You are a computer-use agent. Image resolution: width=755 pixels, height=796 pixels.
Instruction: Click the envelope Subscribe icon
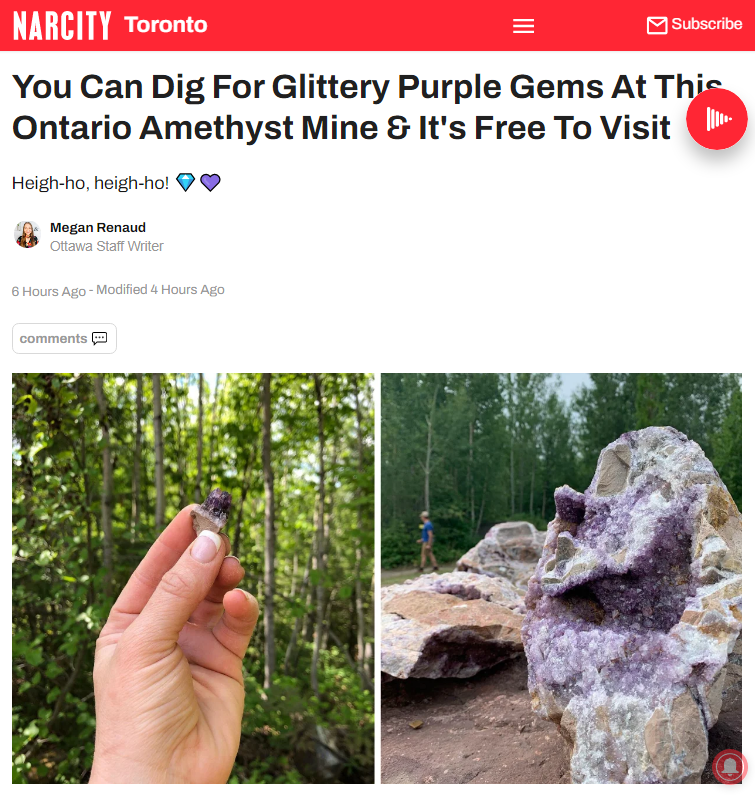656,25
